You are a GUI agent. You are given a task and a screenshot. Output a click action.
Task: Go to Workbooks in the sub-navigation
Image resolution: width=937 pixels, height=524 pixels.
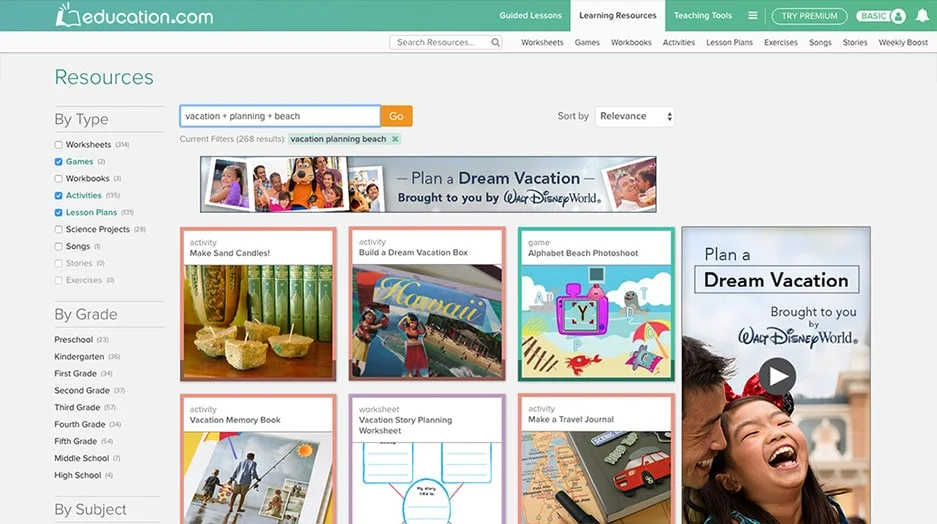(631, 42)
